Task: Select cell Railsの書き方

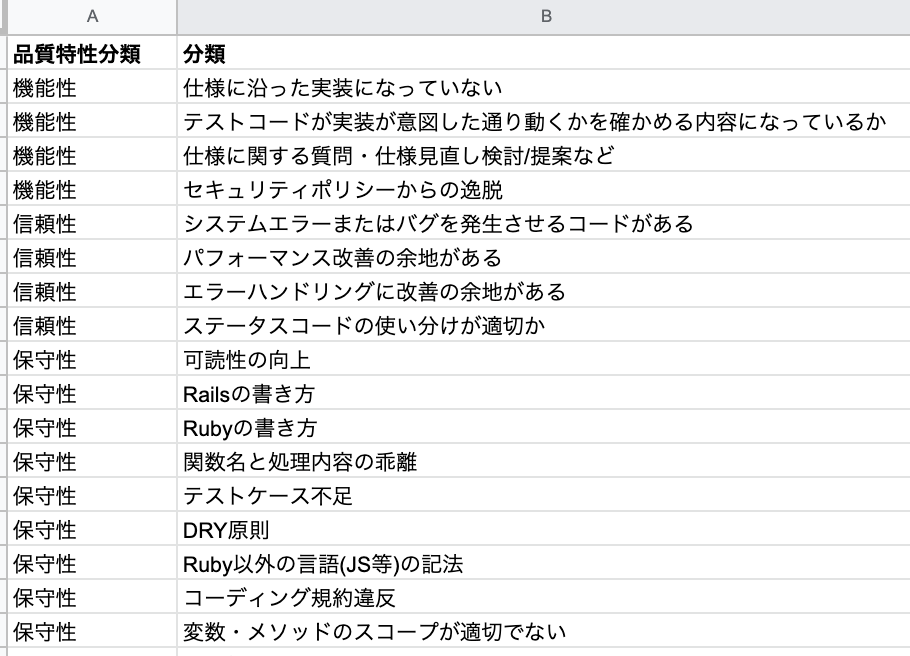Action: point(544,394)
